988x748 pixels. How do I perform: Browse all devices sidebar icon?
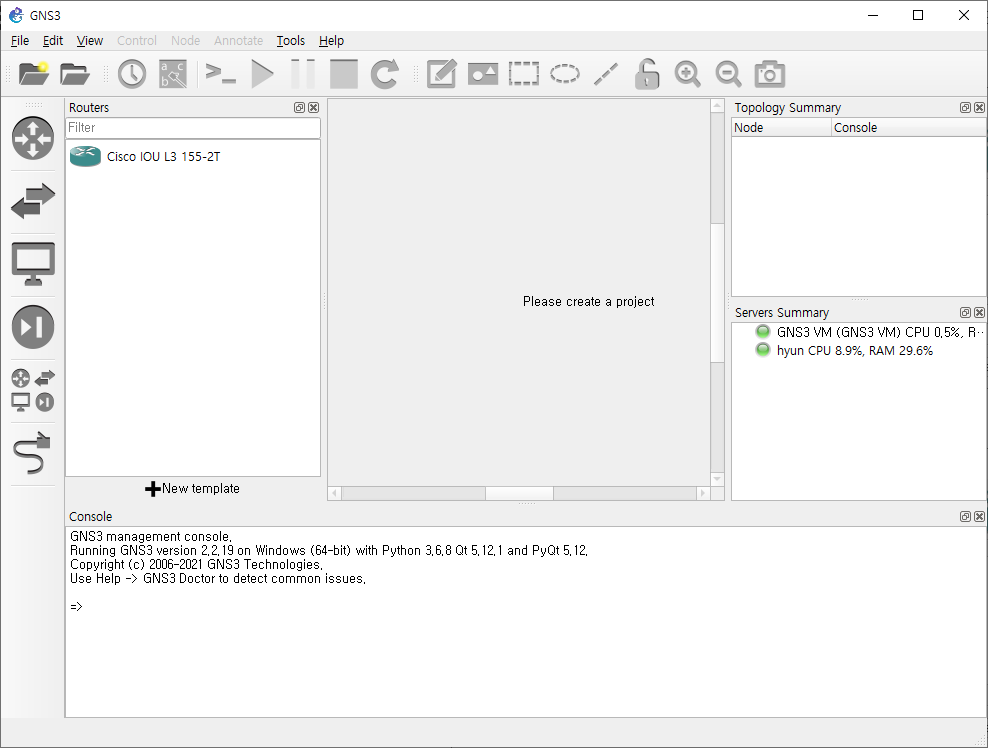coord(33,390)
